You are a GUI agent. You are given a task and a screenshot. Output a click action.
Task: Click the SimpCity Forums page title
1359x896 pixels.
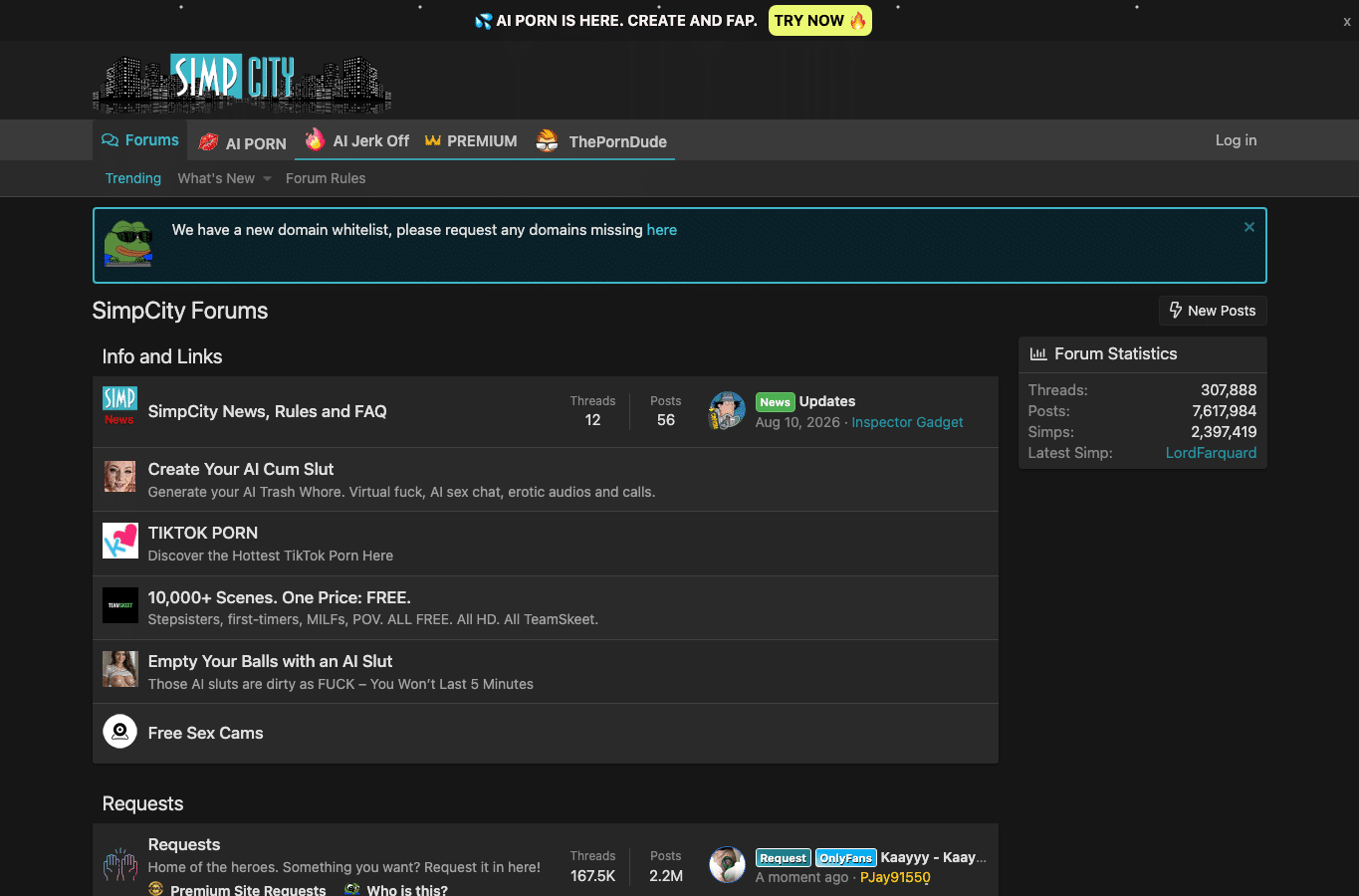coord(180,311)
